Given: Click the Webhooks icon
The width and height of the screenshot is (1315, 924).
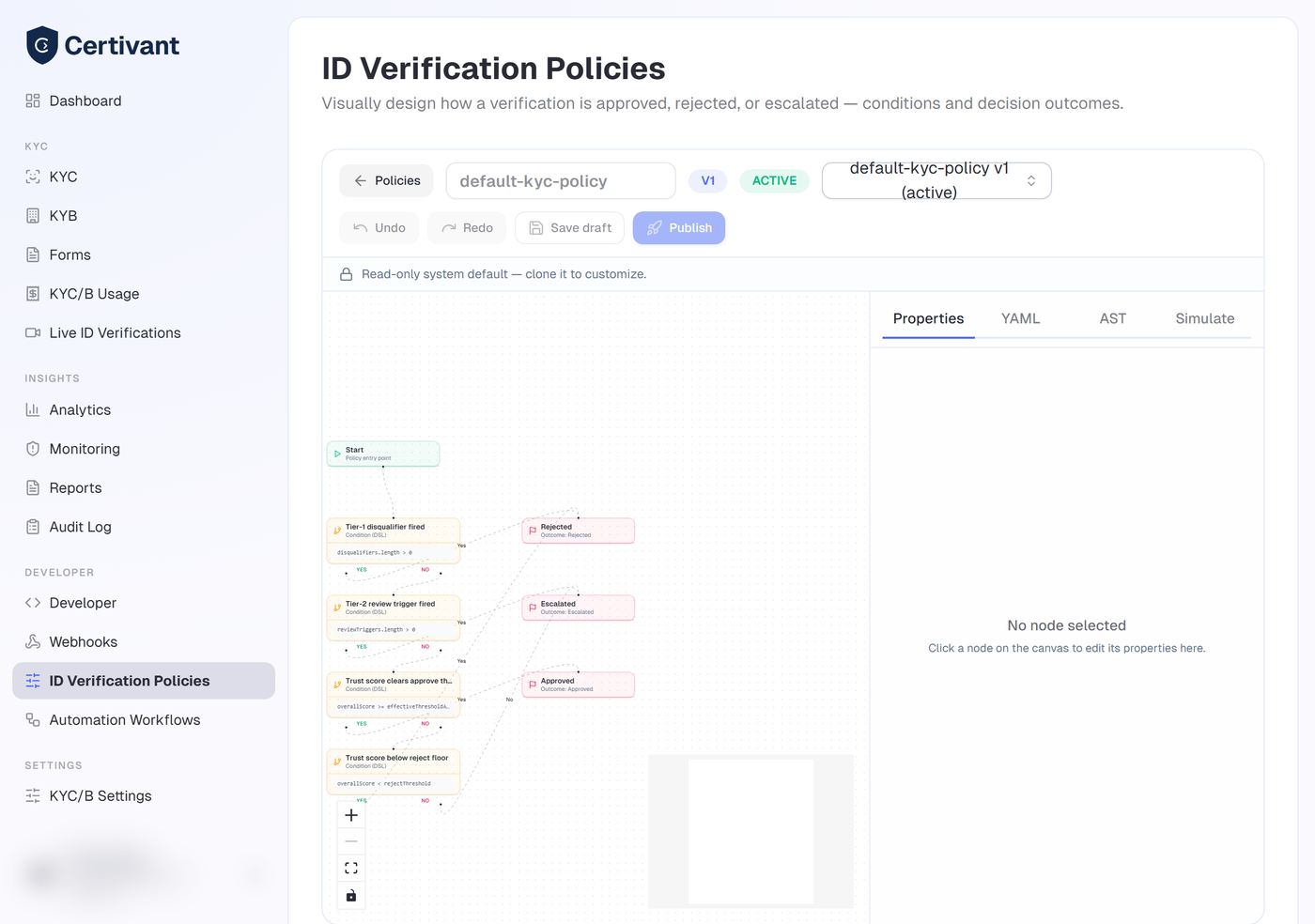Looking at the screenshot, I should (x=33, y=641).
